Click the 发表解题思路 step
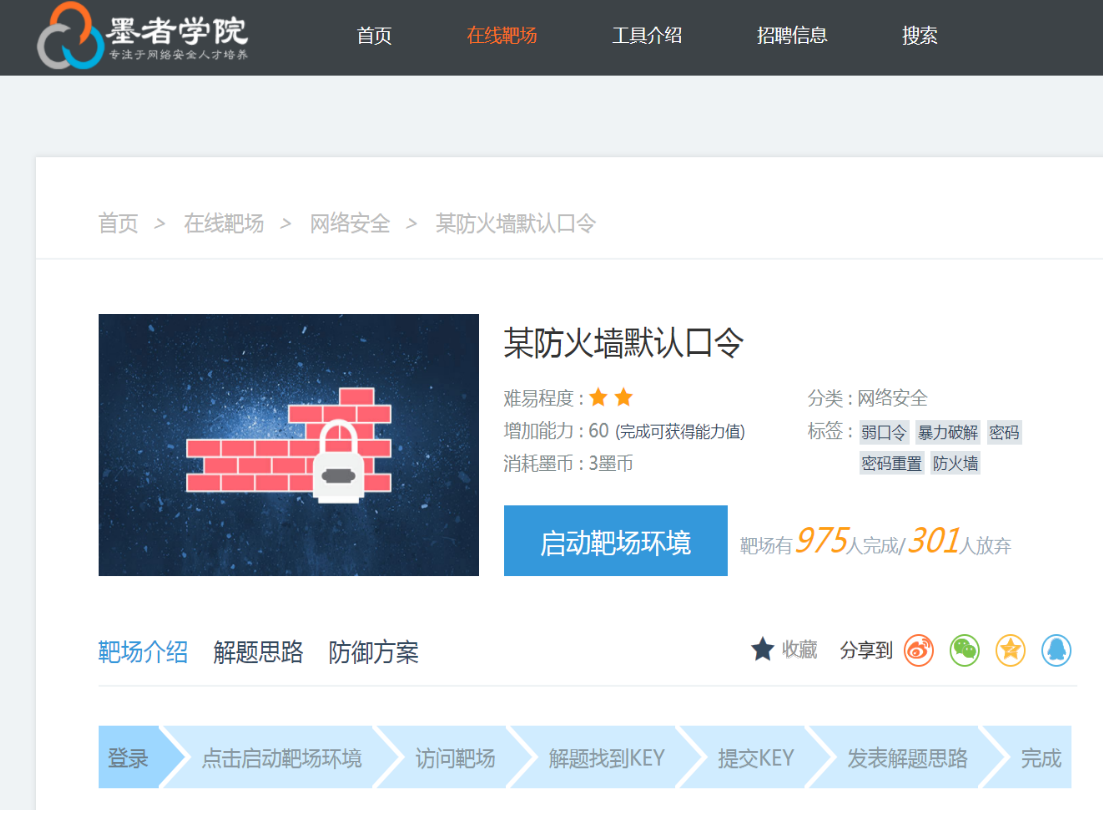This screenshot has width=1103, height=827. 907,757
